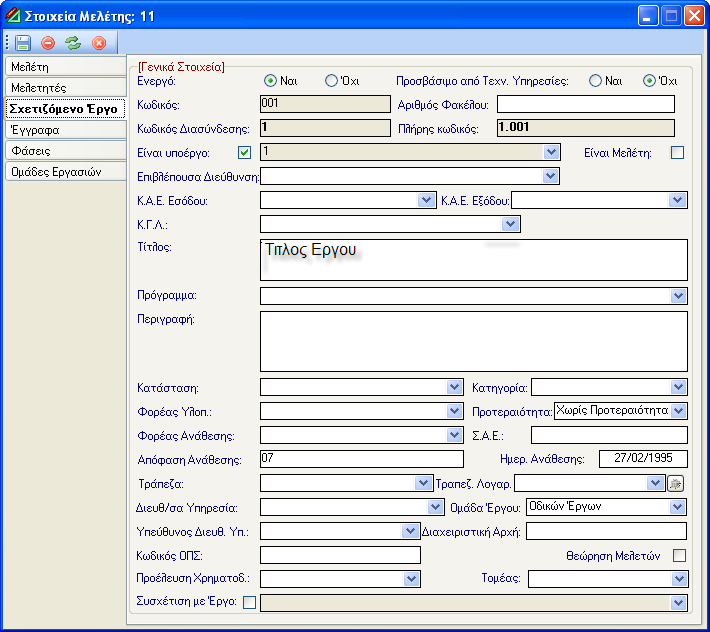This screenshot has height=632, width=710.
Task: Open the Επιβλέπουσα Διεύθυνση dropdown
Action: (x=550, y=176)
